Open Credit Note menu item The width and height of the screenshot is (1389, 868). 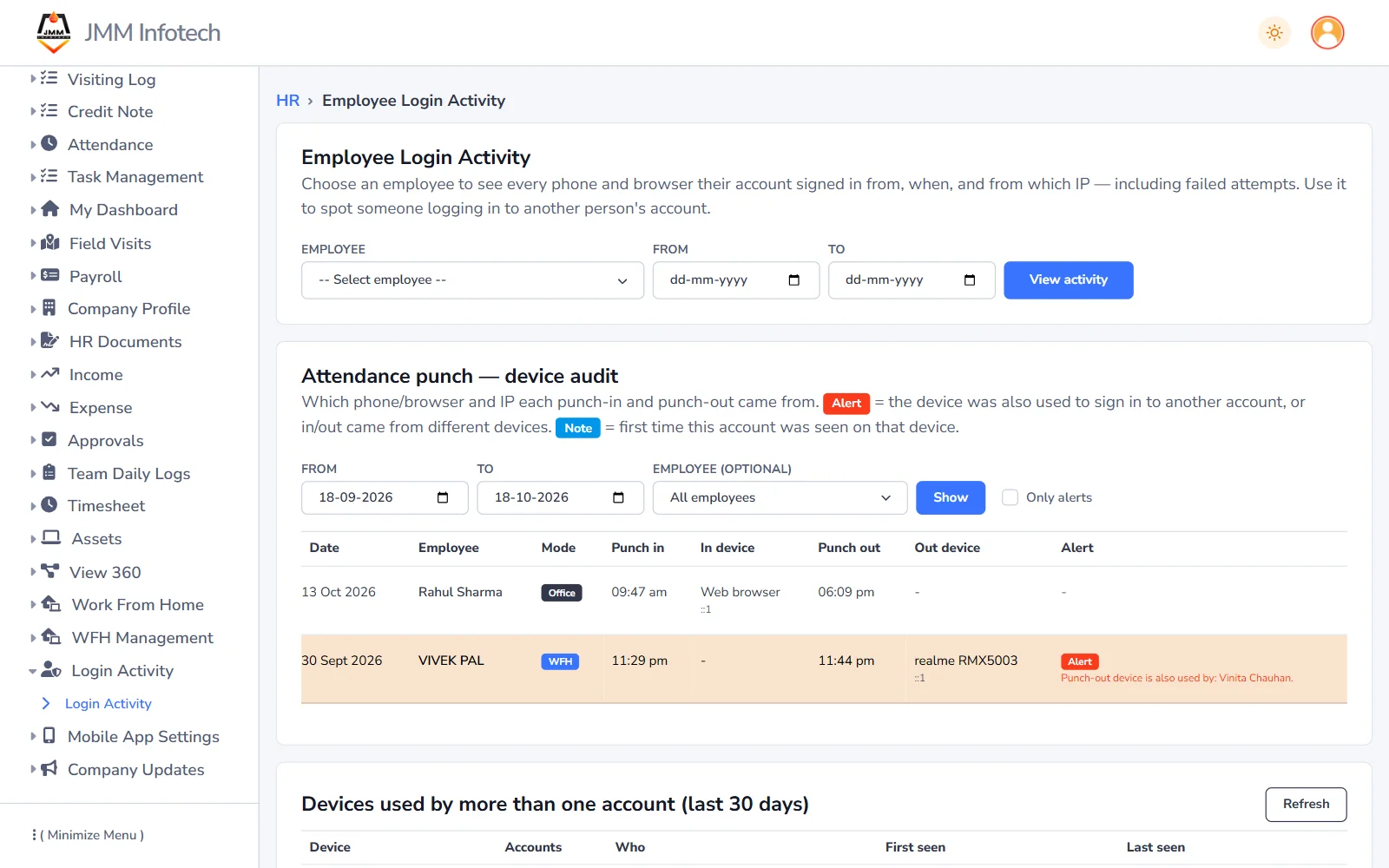(x=110, y=111)
